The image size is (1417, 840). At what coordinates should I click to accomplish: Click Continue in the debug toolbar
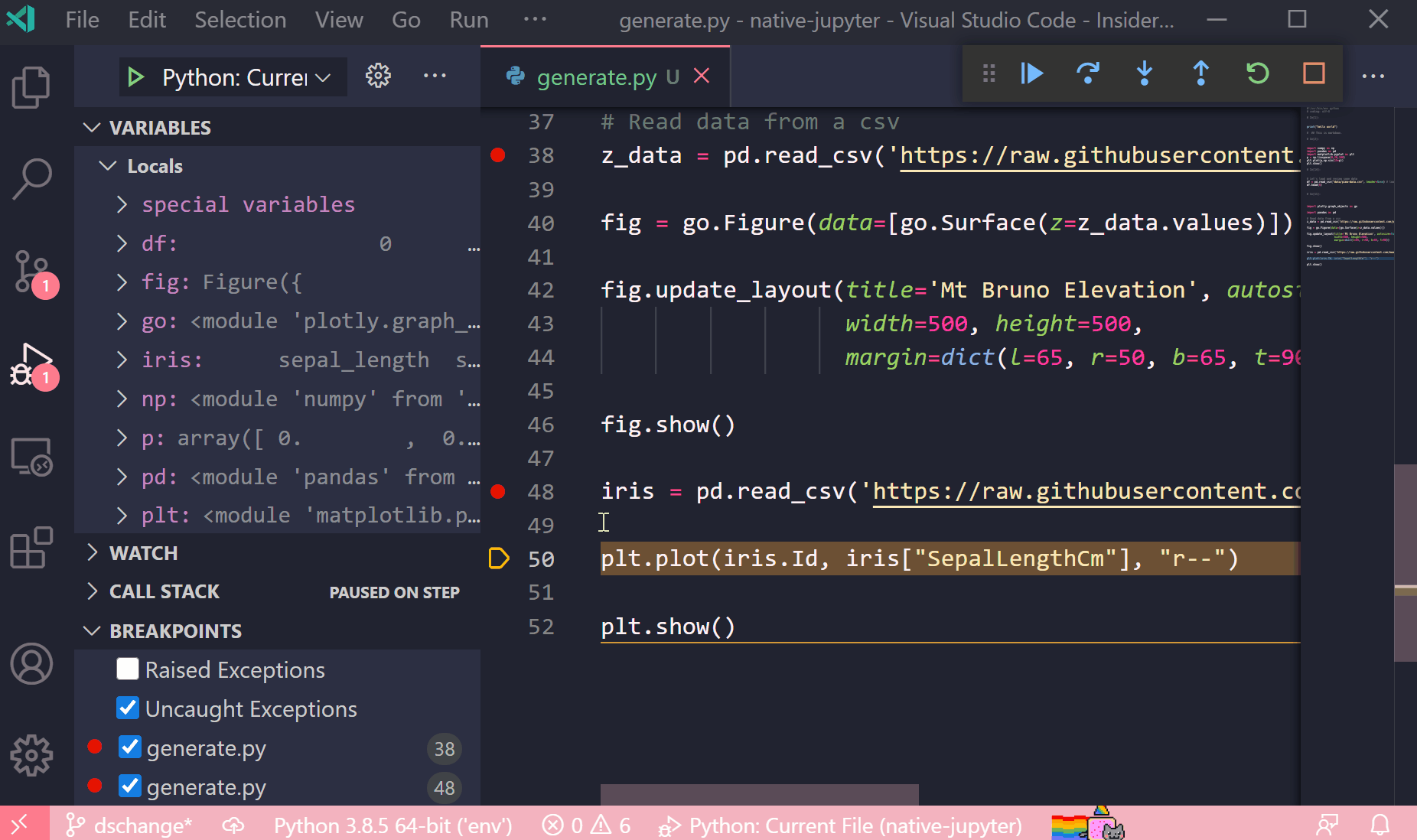pos(1032,73)
